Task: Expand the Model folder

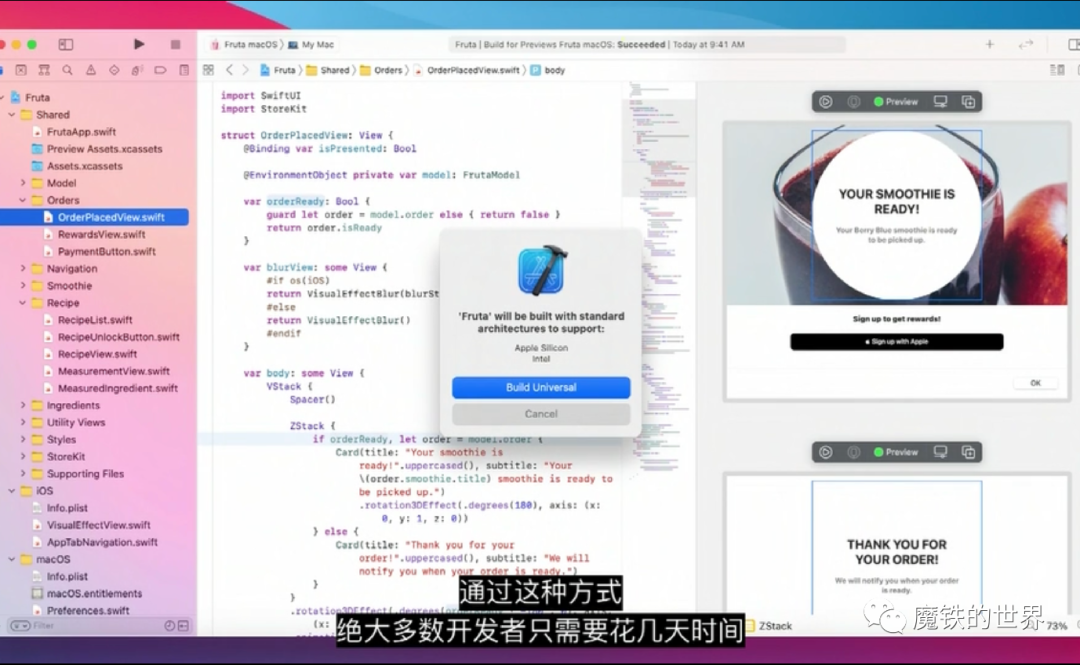Action: tap(23, 183)
